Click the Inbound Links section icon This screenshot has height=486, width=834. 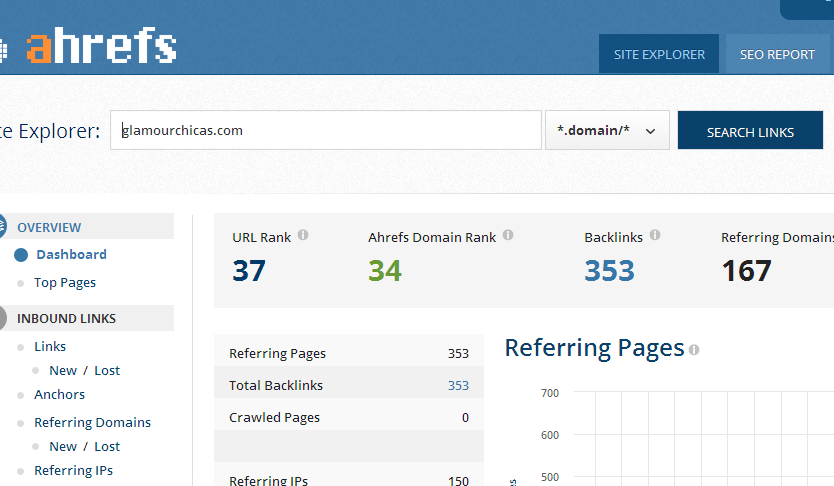pos(2,318)
